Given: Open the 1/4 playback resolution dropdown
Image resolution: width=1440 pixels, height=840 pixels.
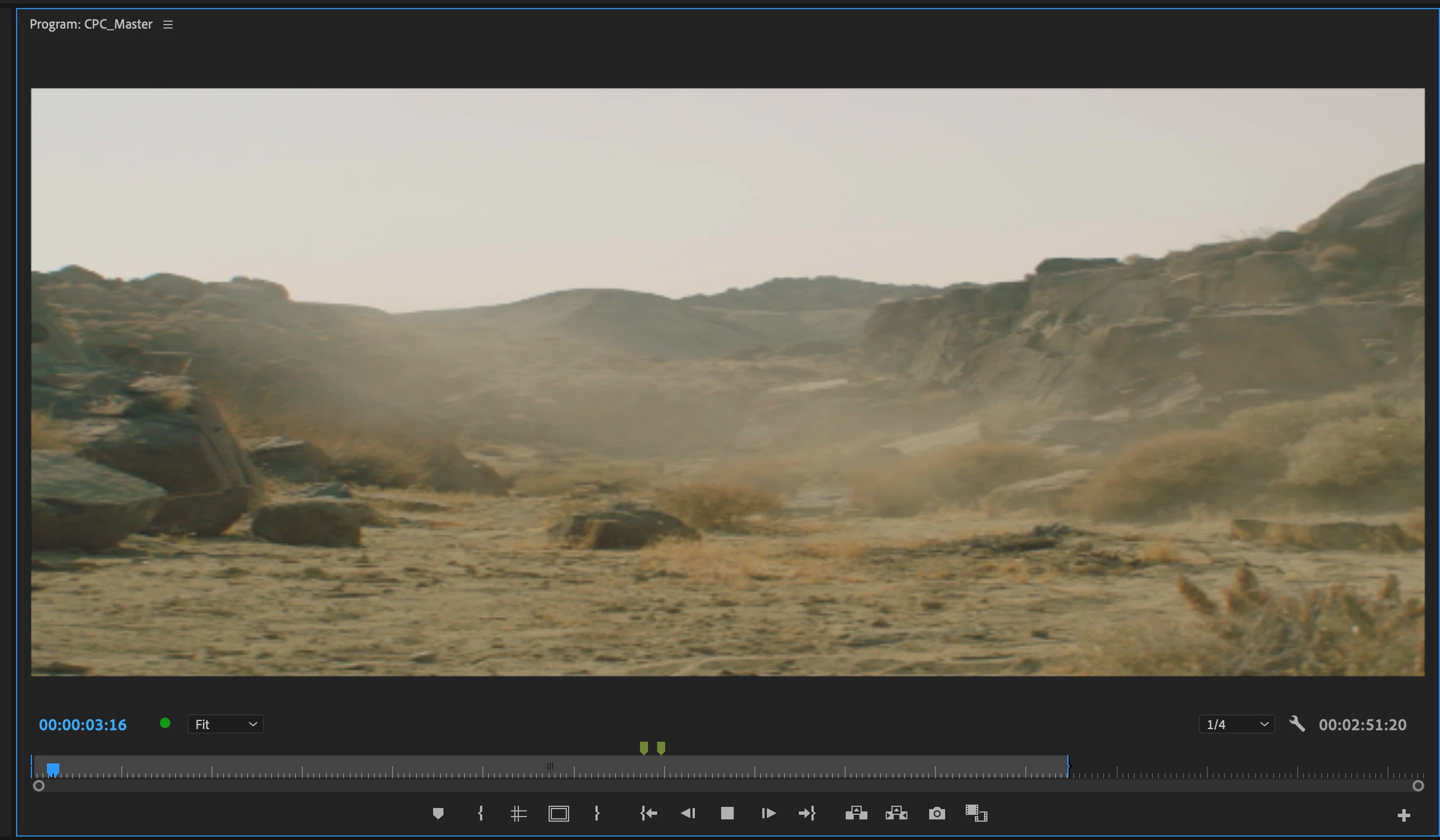Looking at the screenshot, I should (1237, 724).
